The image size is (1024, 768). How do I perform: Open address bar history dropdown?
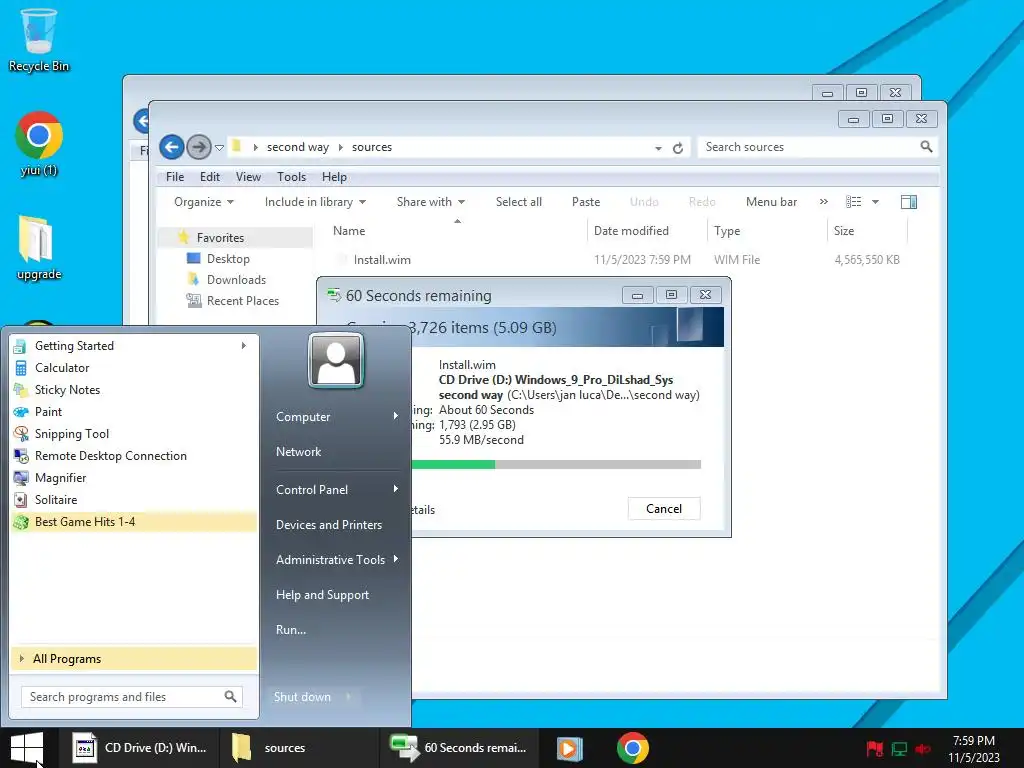click(x=658, y=148)
